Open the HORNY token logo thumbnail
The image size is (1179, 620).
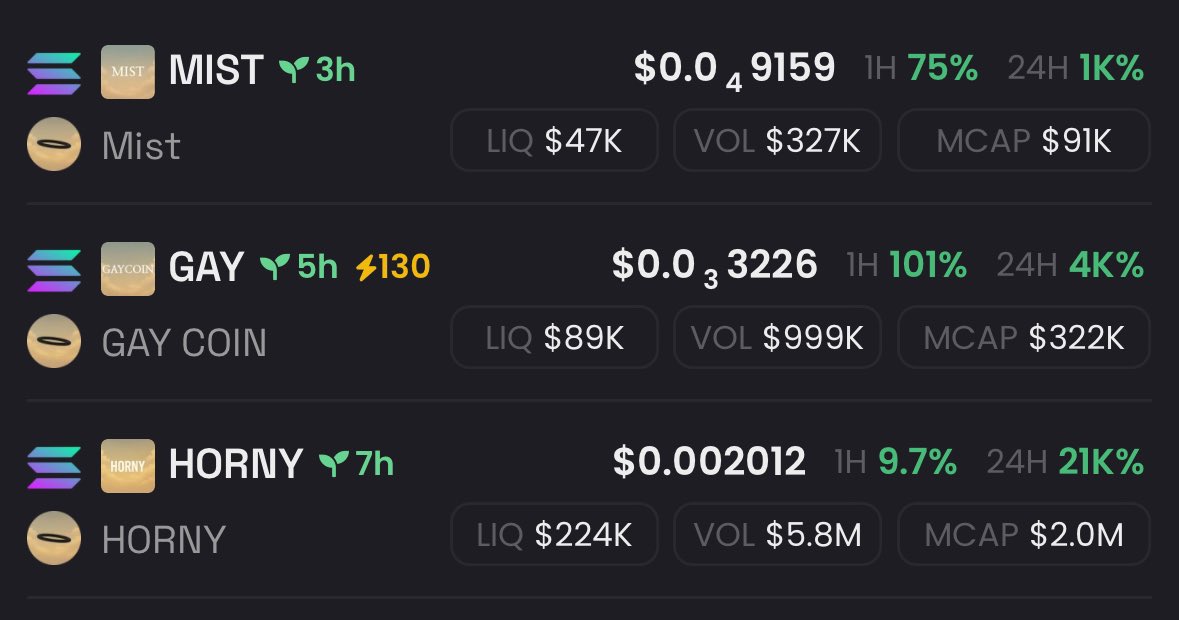tap(128, 466)
